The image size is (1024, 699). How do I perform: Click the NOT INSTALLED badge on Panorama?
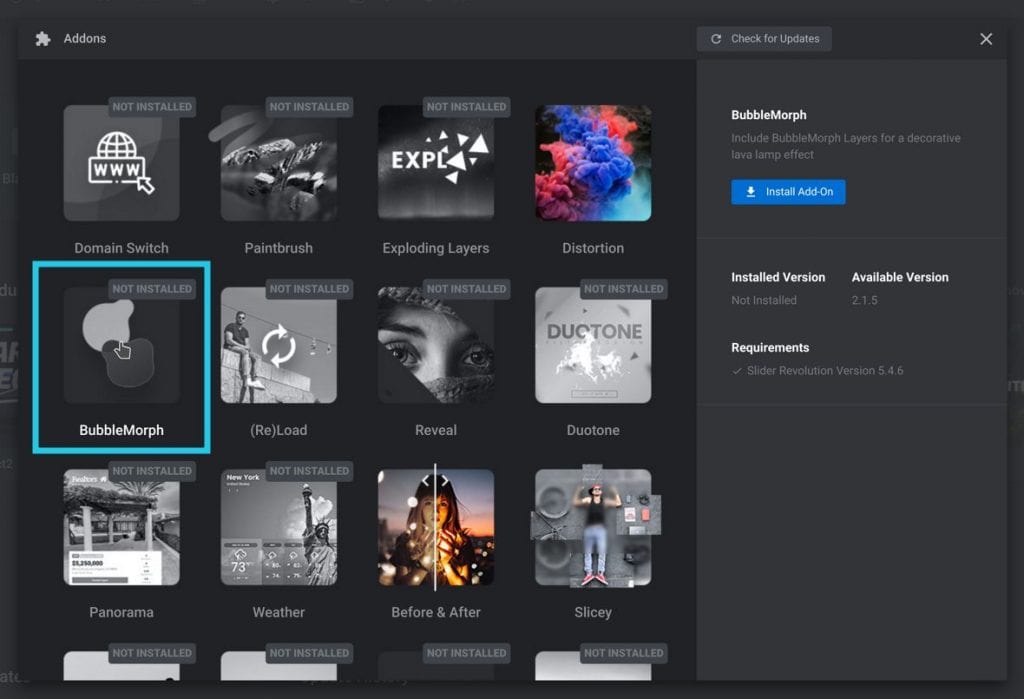tap(152, 471)
